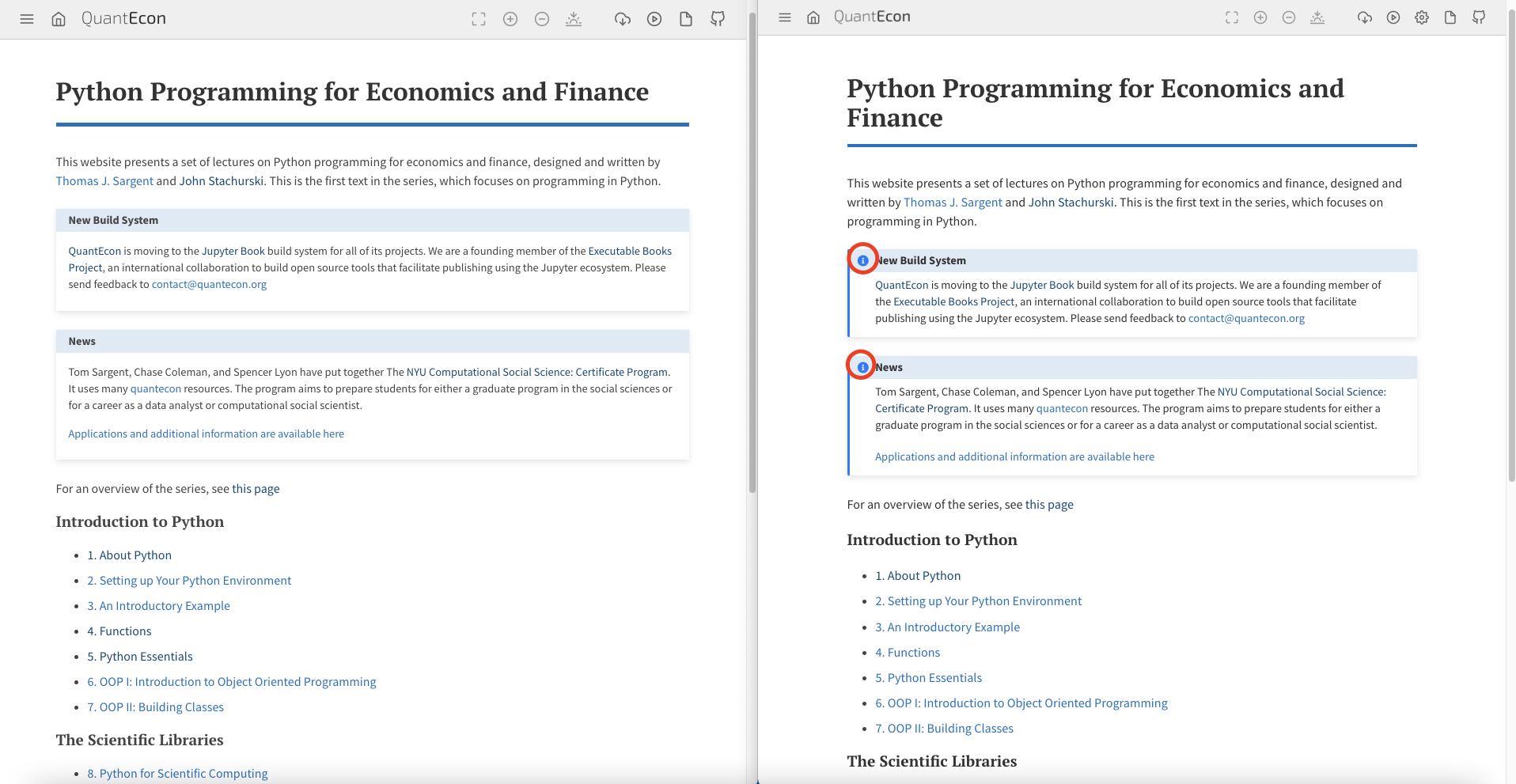Click launch notebook play icon, right pane
Viewport: 1516px width, 784px height.
[x=1393, y=17]
